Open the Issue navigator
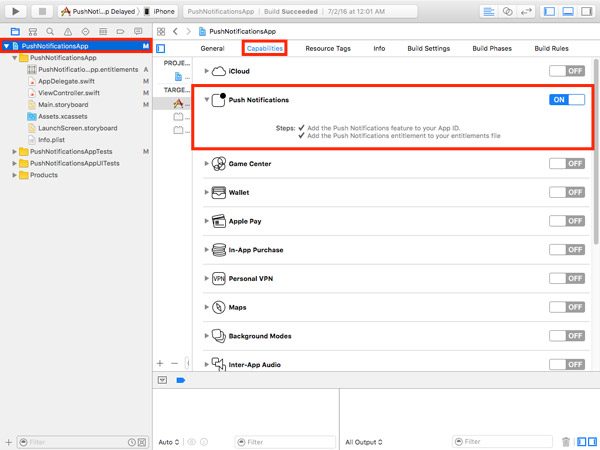 click(68, 31)
